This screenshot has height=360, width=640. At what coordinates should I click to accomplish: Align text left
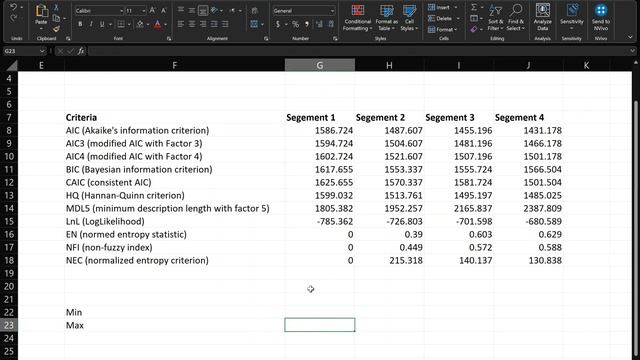point(180,24)
